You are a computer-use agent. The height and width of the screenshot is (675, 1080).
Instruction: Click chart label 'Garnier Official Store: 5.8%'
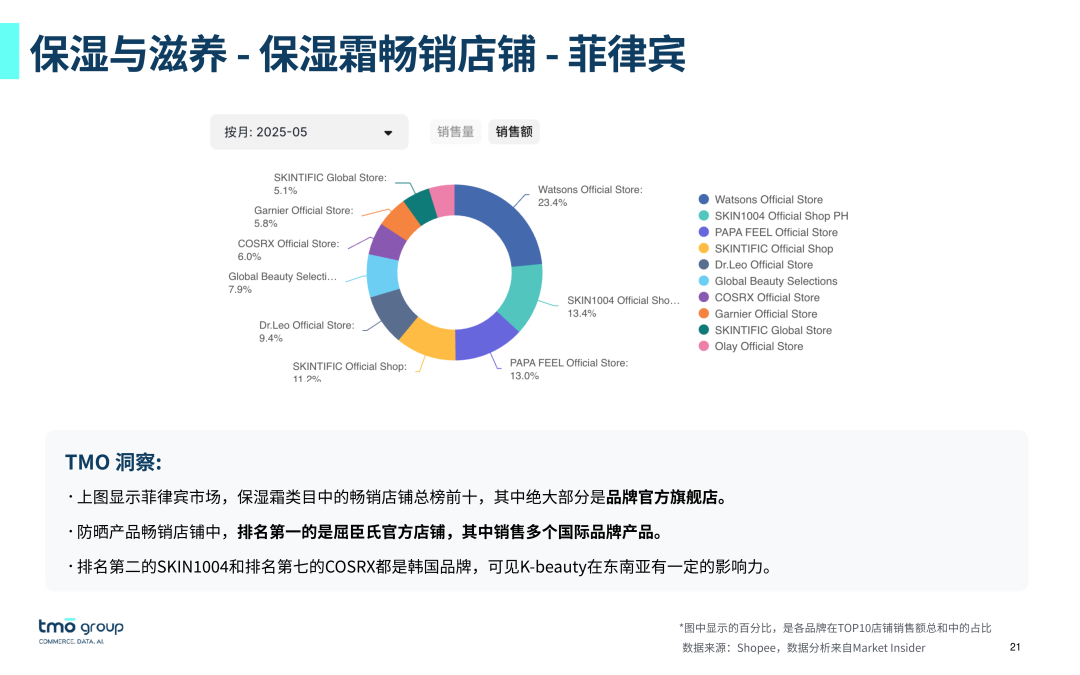[x=303, y=217]
